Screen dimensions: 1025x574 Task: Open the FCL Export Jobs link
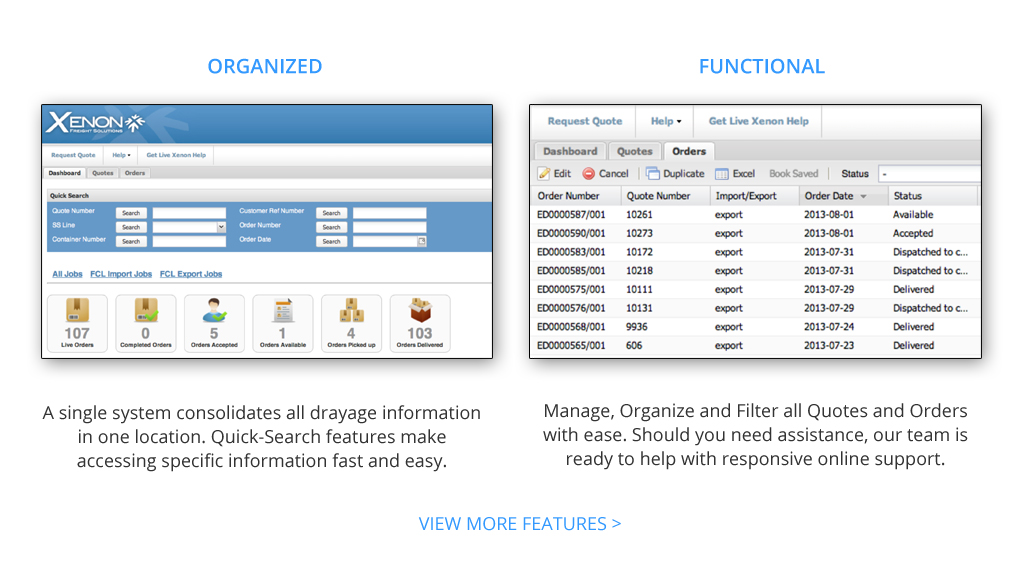click(191, 274)
